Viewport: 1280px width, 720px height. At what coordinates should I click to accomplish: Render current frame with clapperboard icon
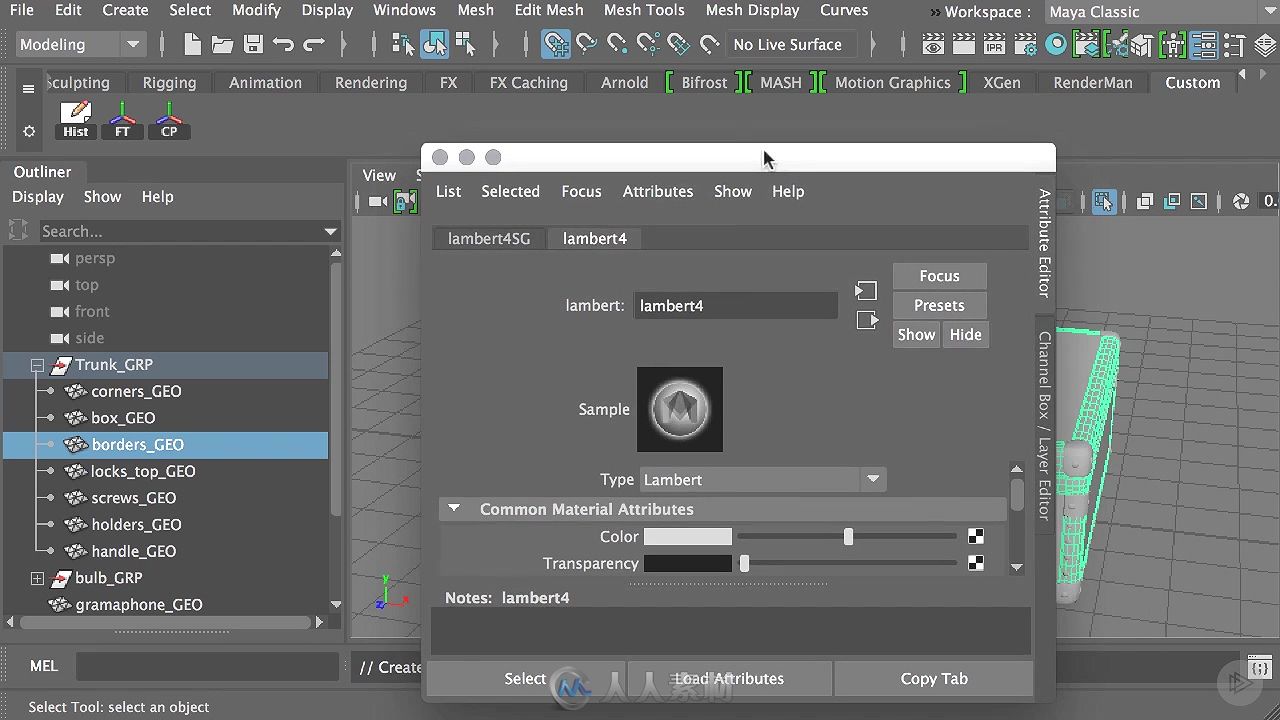[x=964, y=44]
